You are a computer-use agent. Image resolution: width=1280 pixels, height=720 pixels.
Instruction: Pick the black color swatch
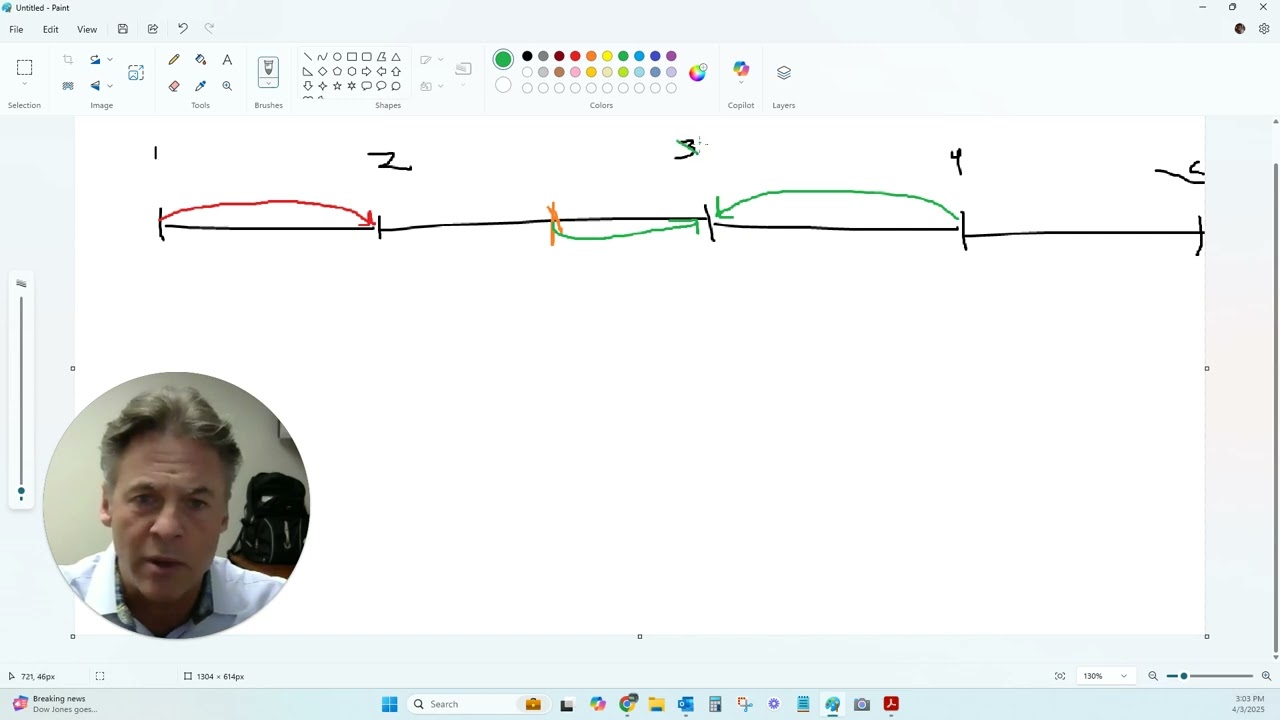[x=527, y=56]
